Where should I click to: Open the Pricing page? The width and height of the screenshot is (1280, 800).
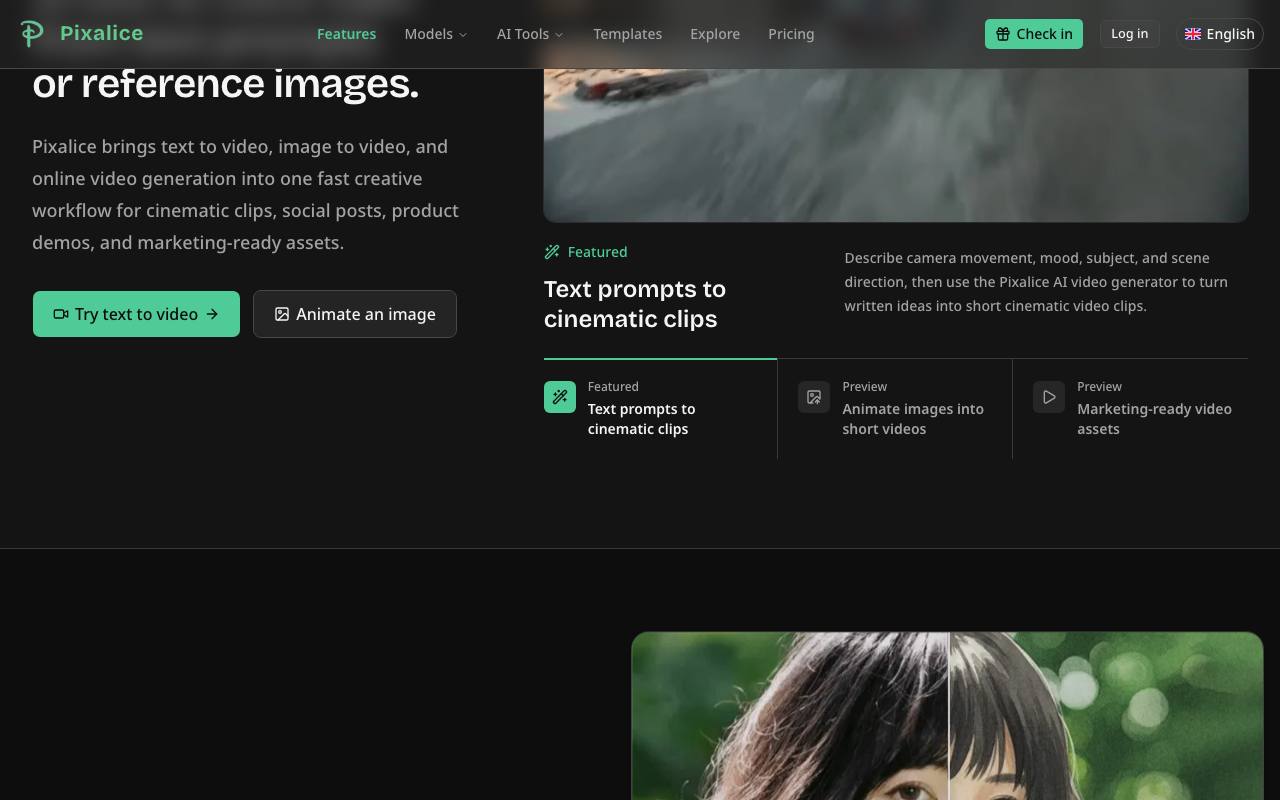[791, 34]
